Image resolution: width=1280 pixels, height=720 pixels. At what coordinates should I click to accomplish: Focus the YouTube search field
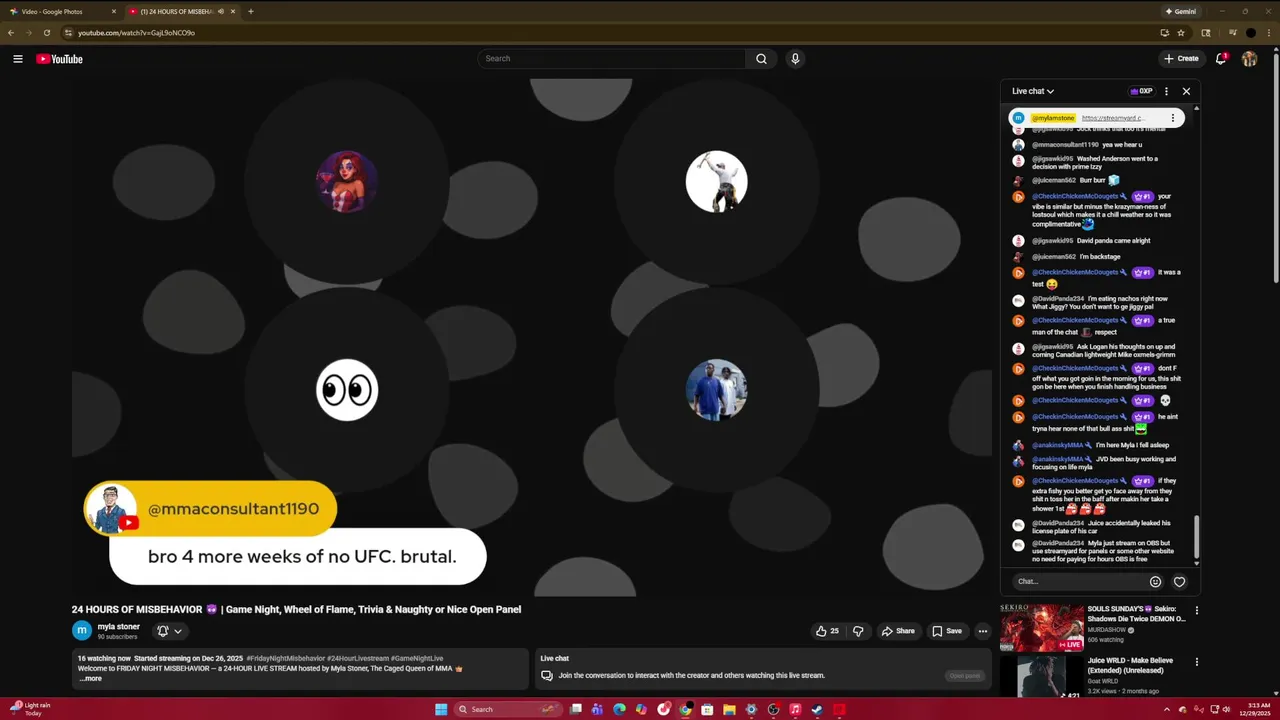612,59
